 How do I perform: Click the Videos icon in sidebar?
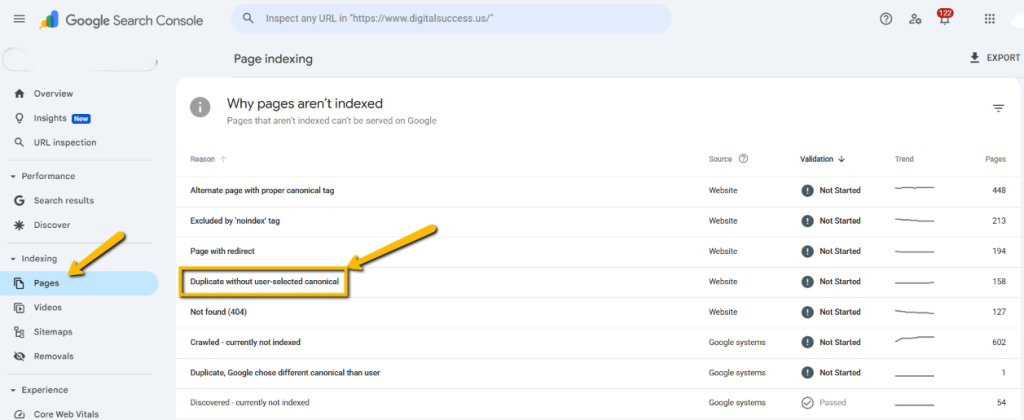pyautogui.click(x=20, y=307)
